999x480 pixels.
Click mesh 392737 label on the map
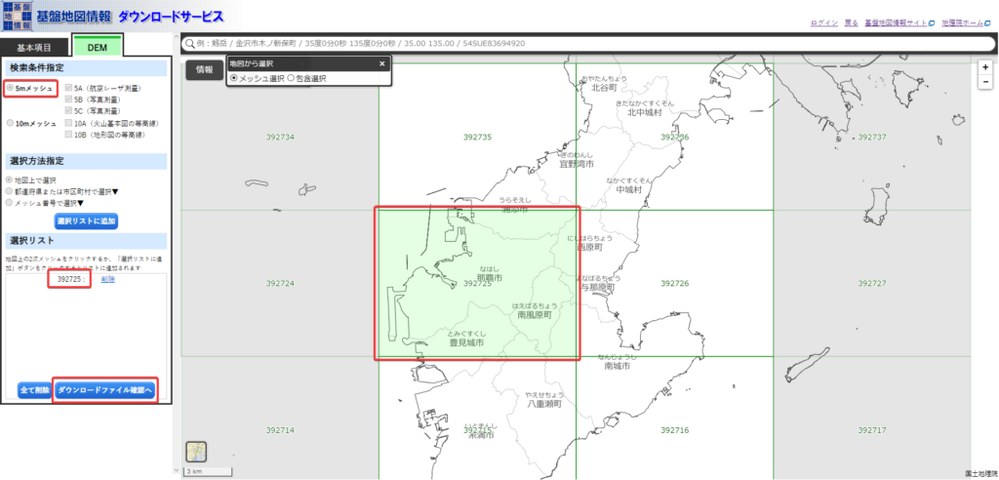coord(872,137)
